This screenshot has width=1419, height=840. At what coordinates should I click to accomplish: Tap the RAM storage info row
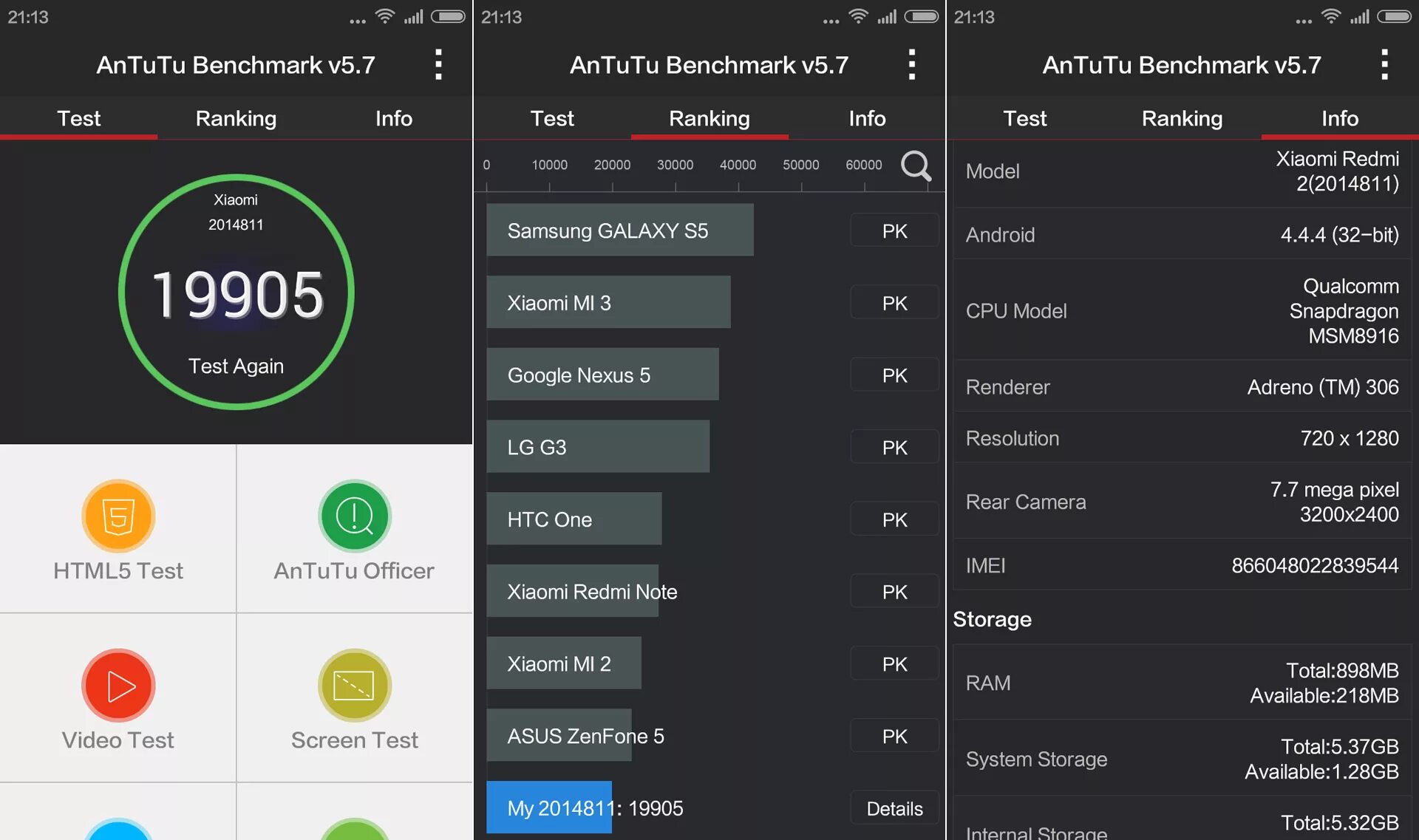click(x=1182, y=683)
